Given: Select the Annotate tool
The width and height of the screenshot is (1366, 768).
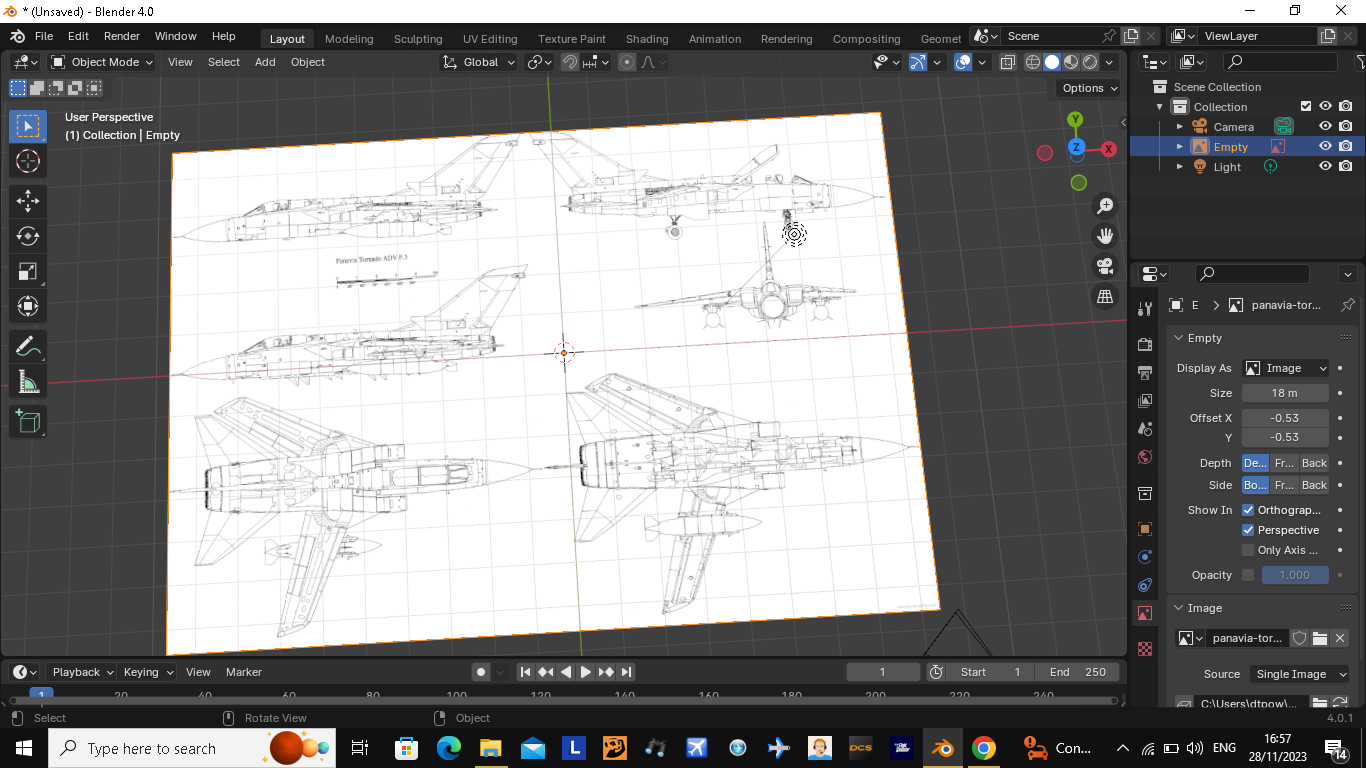Looking at the screenshot, I should coord(28,347).
